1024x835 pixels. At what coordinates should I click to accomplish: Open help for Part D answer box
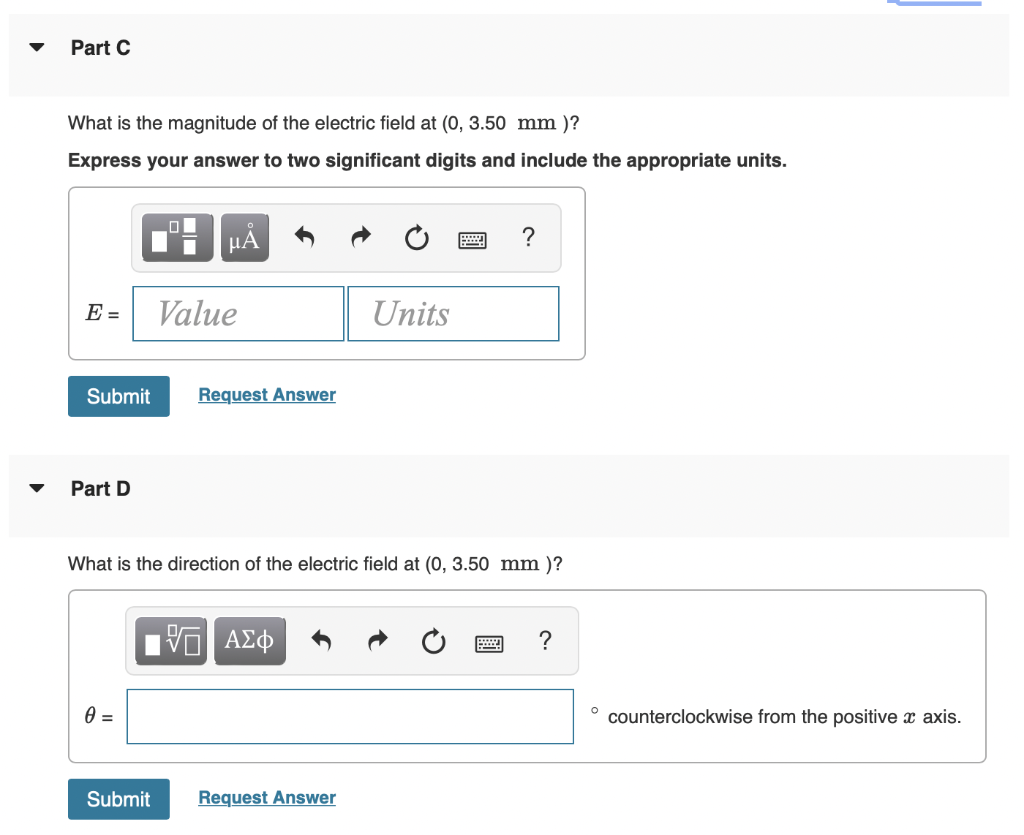[x=545, y=640]
